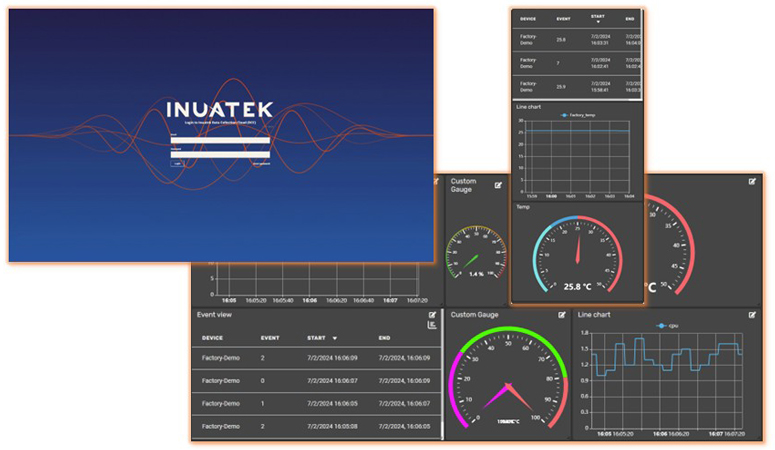Click the bottom Custom Gauge title
The width and height of the screenshot is (775, 450).
pos(474,315)
